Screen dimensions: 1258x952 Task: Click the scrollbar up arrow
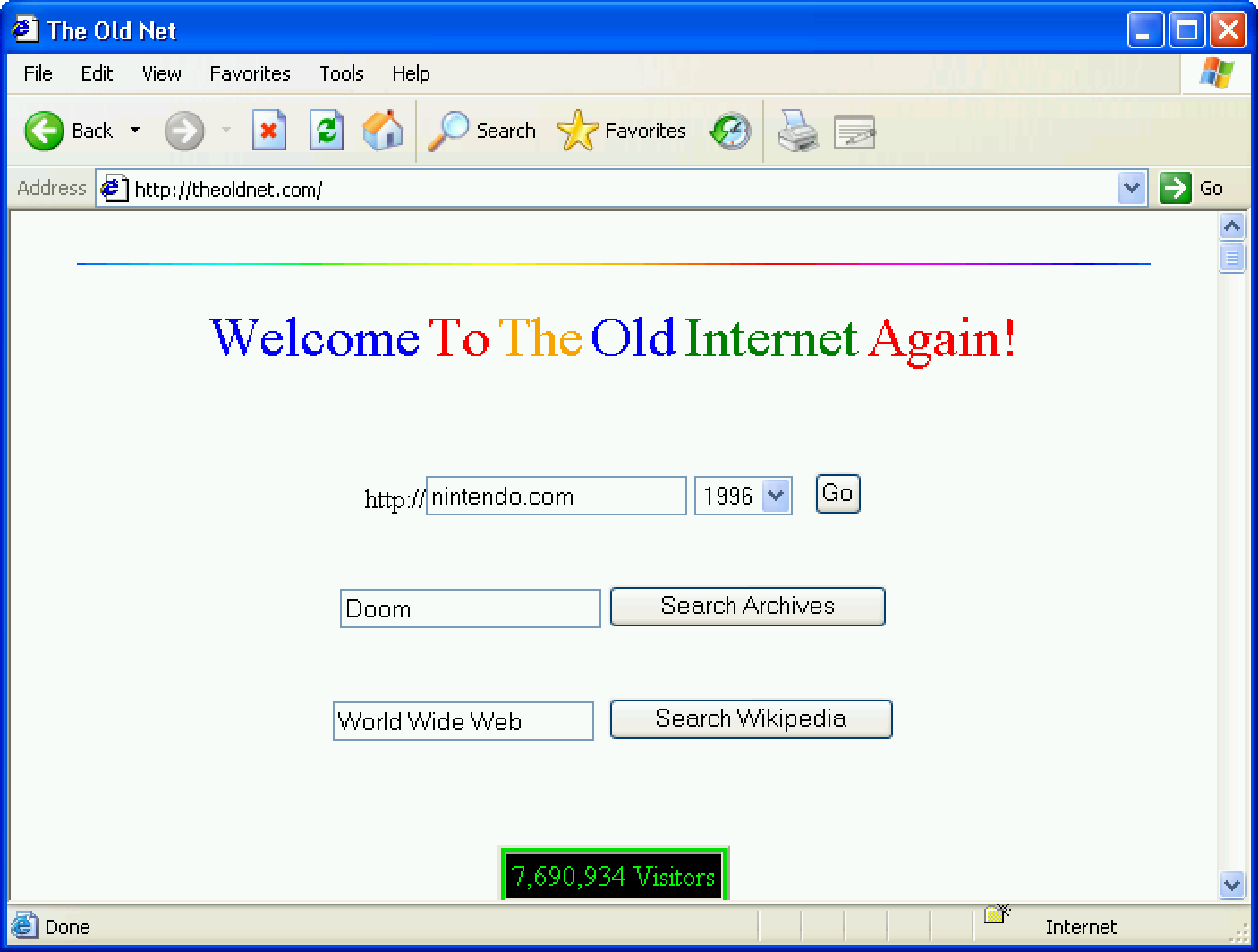pyautogui.click(x=1232, y=226)
